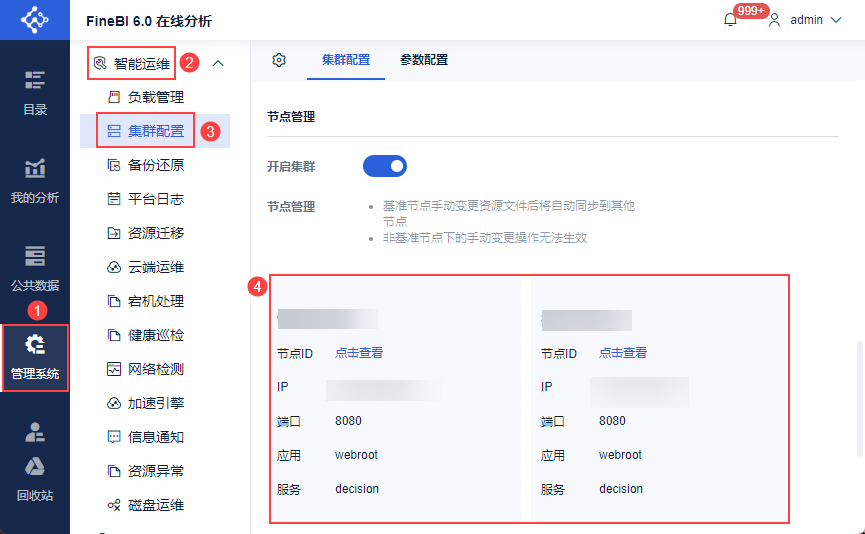Select 信息通知 menu item
The height and width of the screenshot is (534, 865).
(x=155, y=437)
